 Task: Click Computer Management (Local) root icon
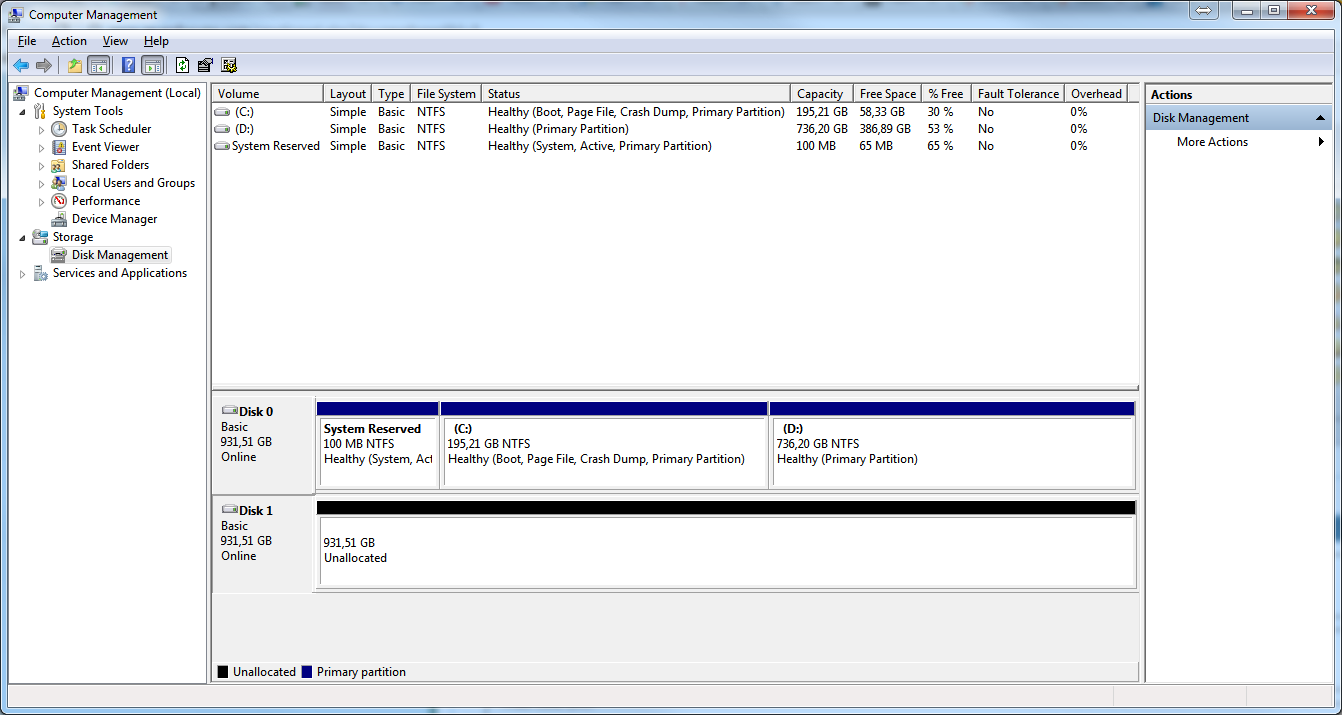[21, 93]
